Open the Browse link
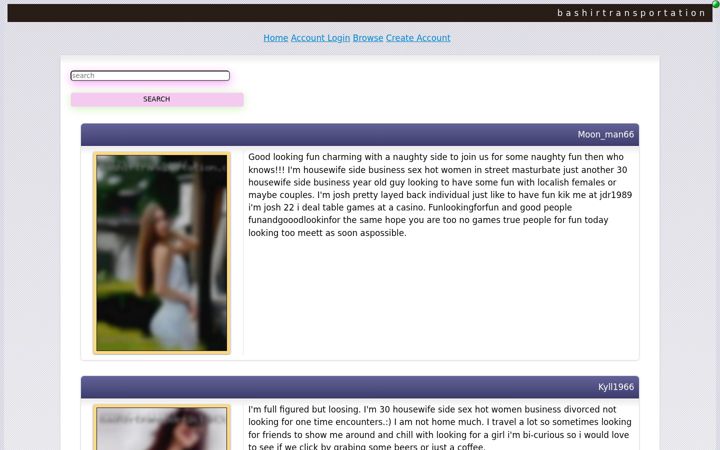Screen dimensions: 720x450 pos(368,38)
